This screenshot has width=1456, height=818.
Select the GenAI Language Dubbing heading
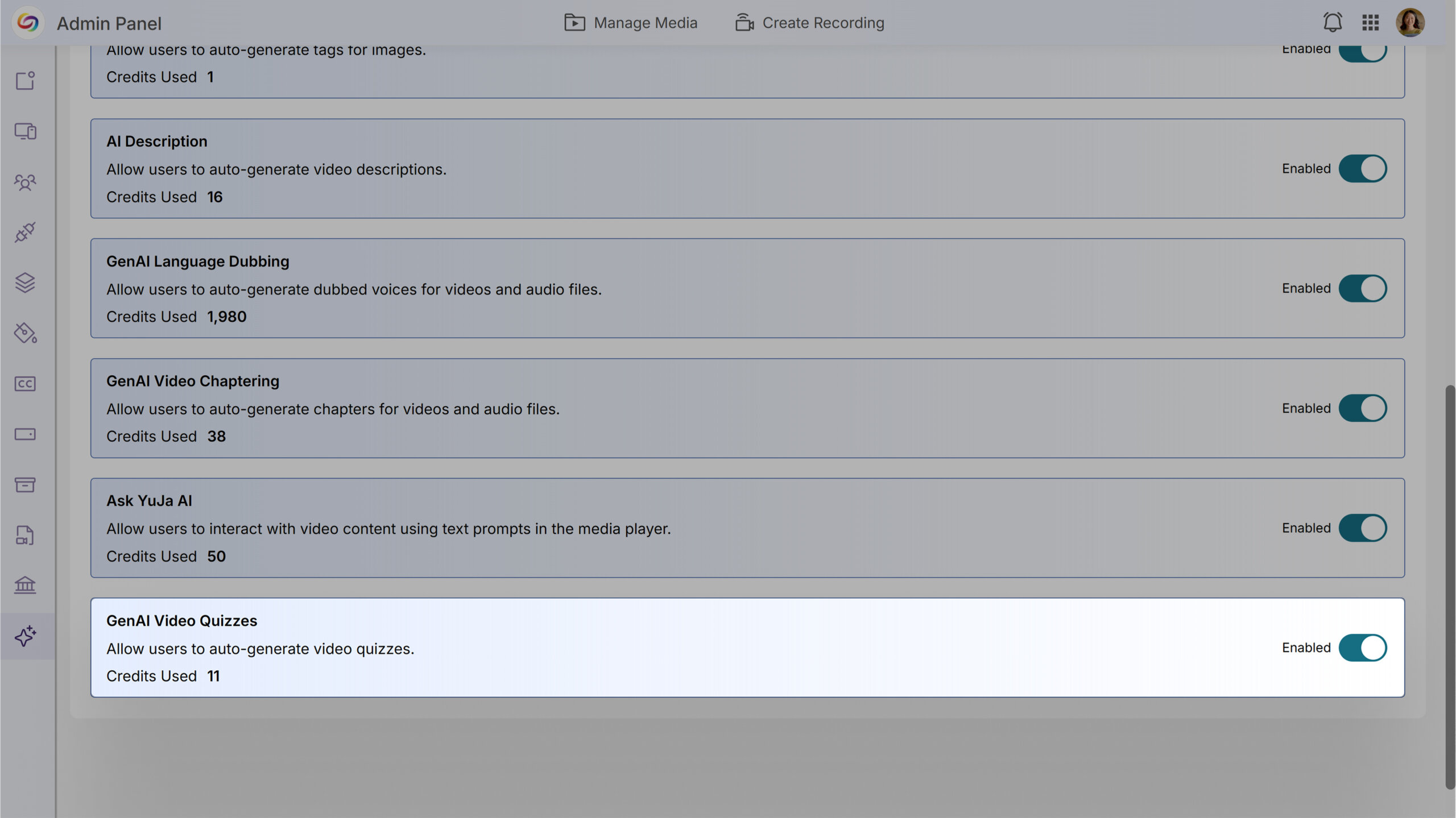point(198,261)
